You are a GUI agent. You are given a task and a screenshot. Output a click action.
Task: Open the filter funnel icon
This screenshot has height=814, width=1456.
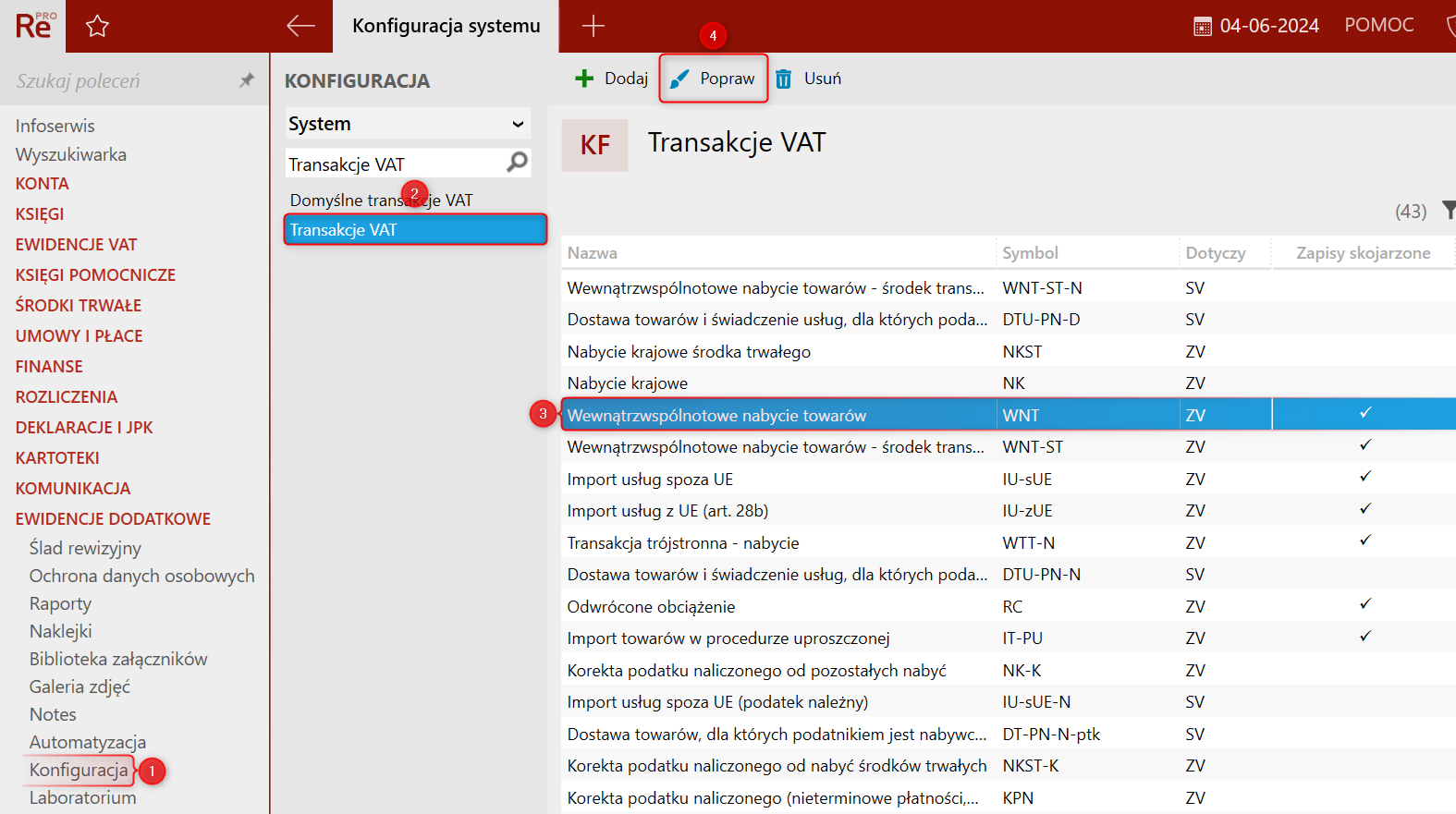click(1449, 211)
